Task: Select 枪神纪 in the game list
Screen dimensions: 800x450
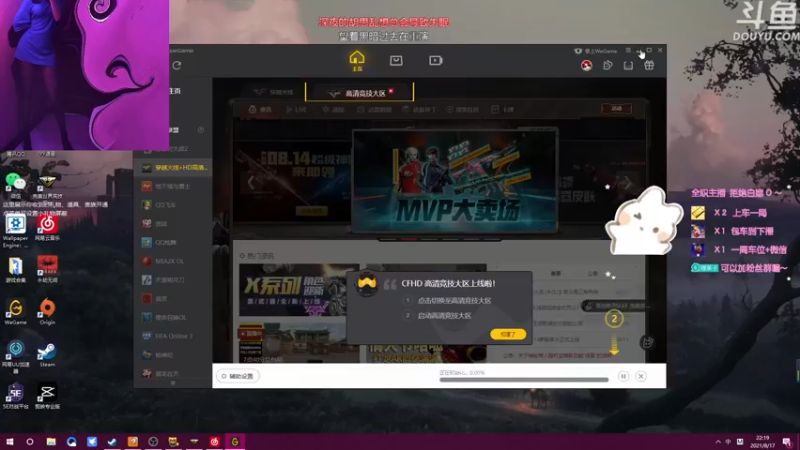Action: pyautogui.click(x=173, y=355)
